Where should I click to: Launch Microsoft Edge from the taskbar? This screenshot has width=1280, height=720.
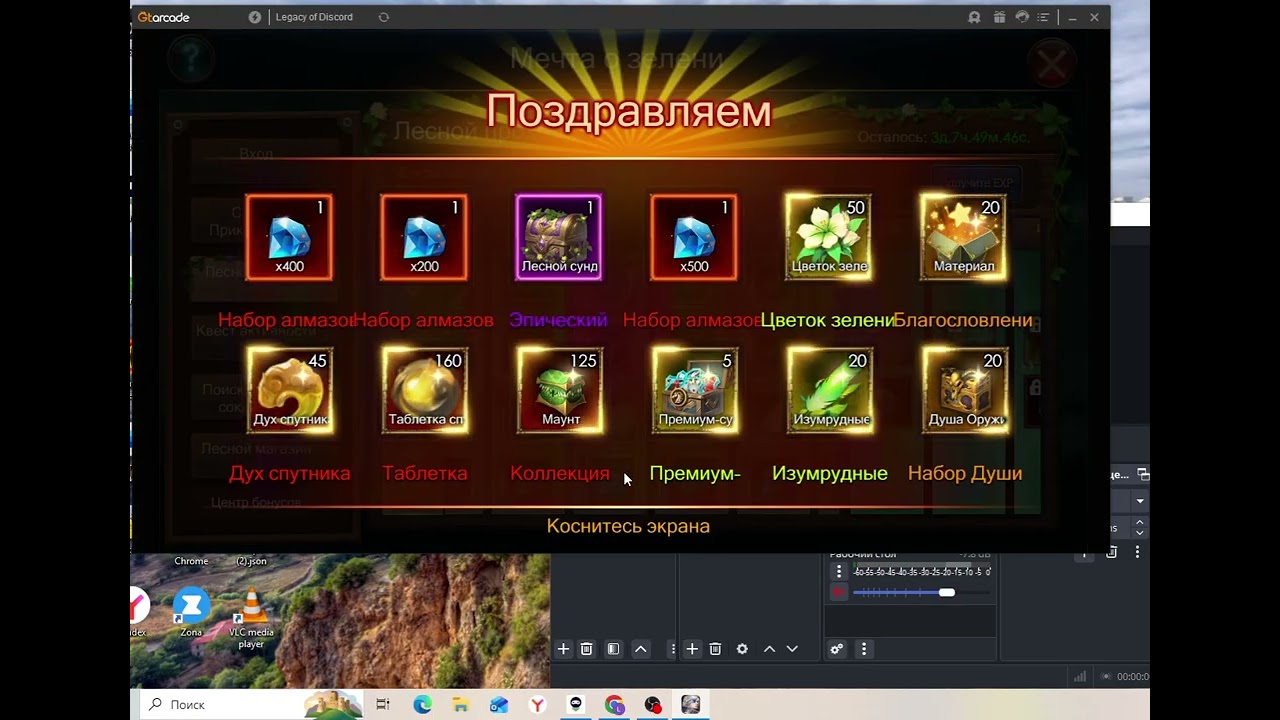click(x=423, y=705)
